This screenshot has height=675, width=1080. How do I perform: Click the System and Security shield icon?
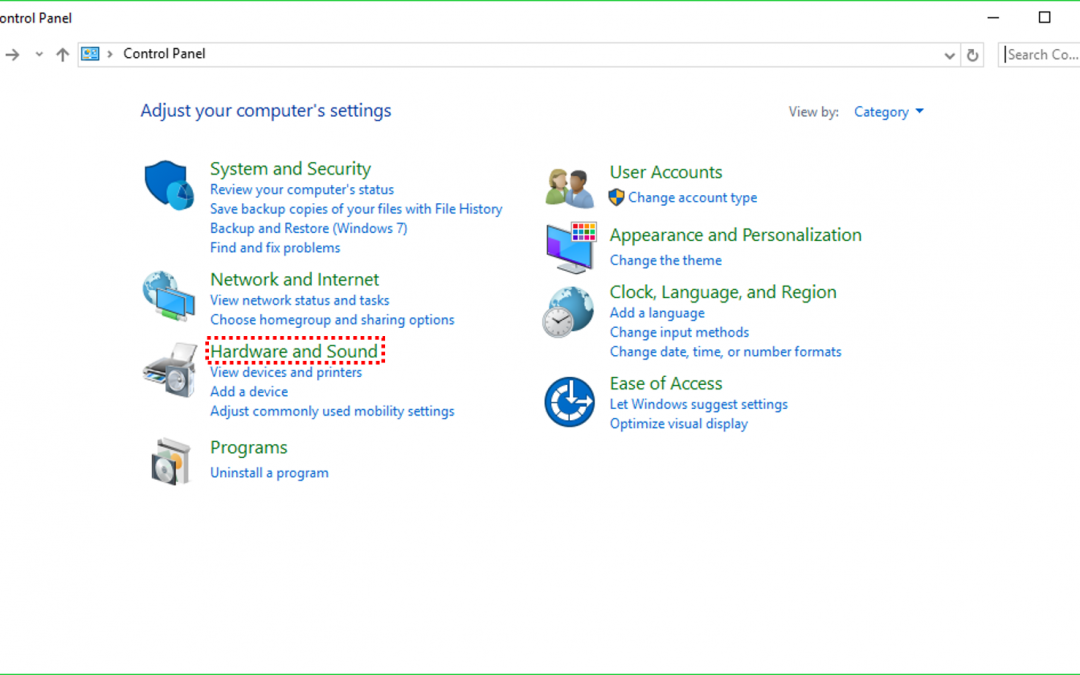pyautogui.click(x=169, y=185)
